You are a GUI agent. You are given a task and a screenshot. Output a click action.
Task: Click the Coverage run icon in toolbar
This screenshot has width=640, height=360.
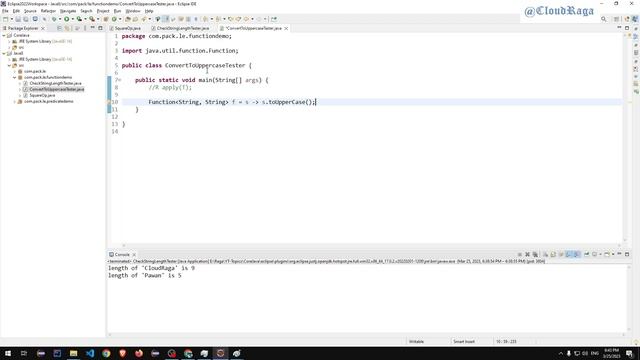click(79, 19)
